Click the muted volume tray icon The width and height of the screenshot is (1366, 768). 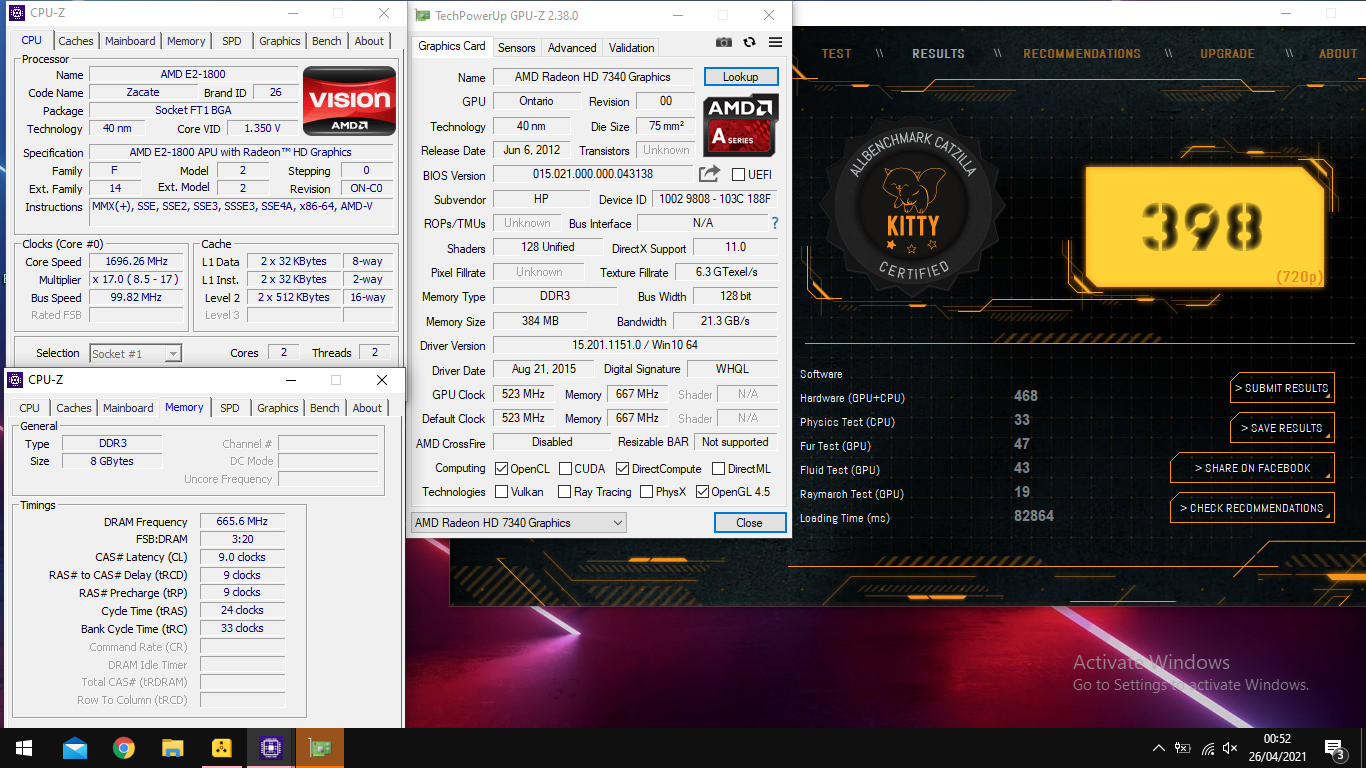[1231, 748]
